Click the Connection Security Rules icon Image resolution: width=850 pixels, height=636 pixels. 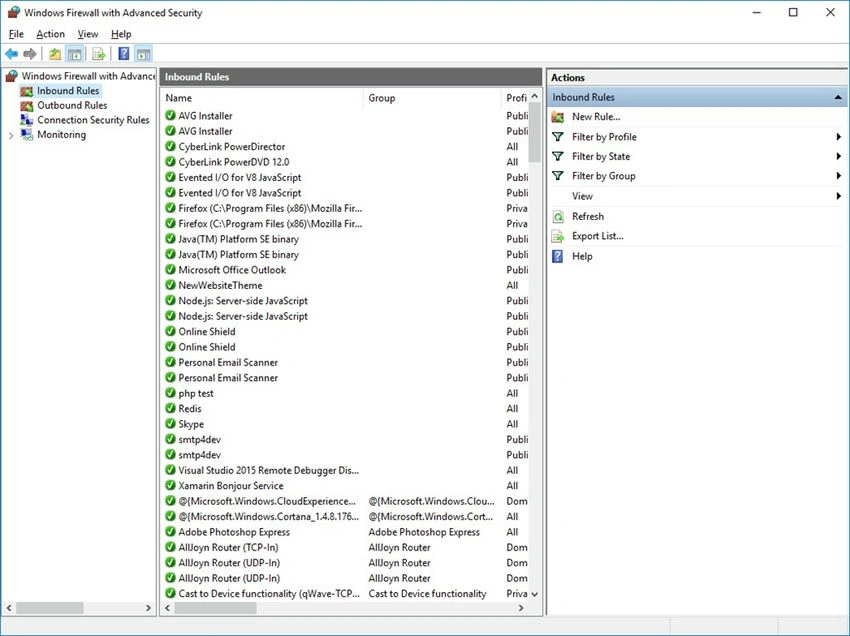point(27,120)
